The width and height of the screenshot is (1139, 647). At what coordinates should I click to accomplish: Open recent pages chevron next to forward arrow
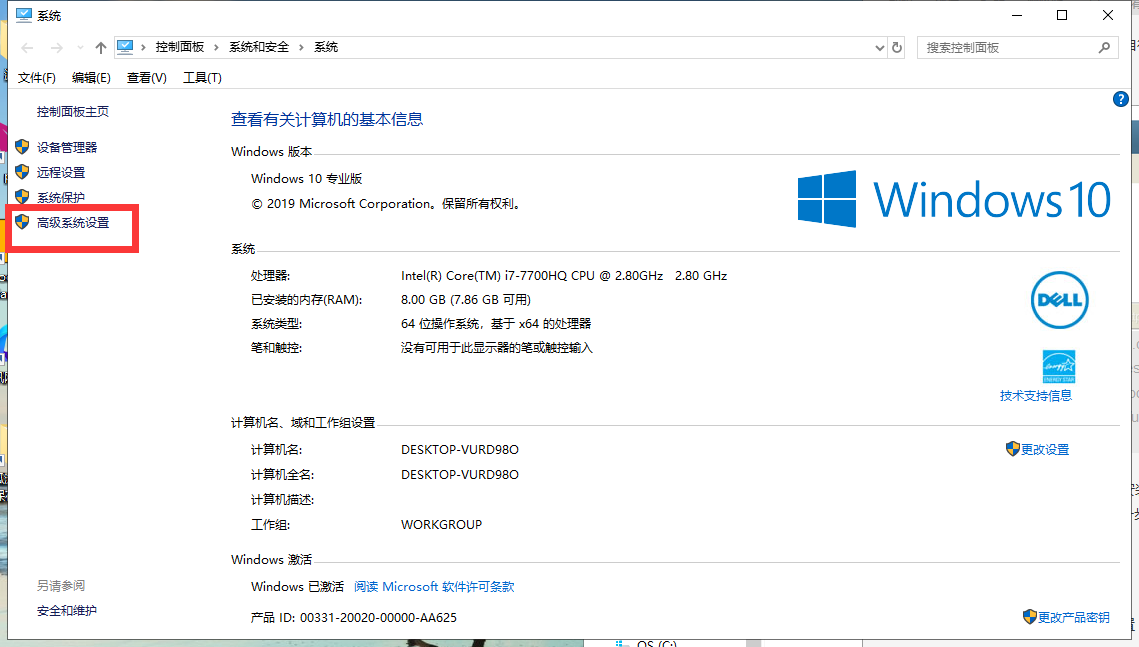79,47
